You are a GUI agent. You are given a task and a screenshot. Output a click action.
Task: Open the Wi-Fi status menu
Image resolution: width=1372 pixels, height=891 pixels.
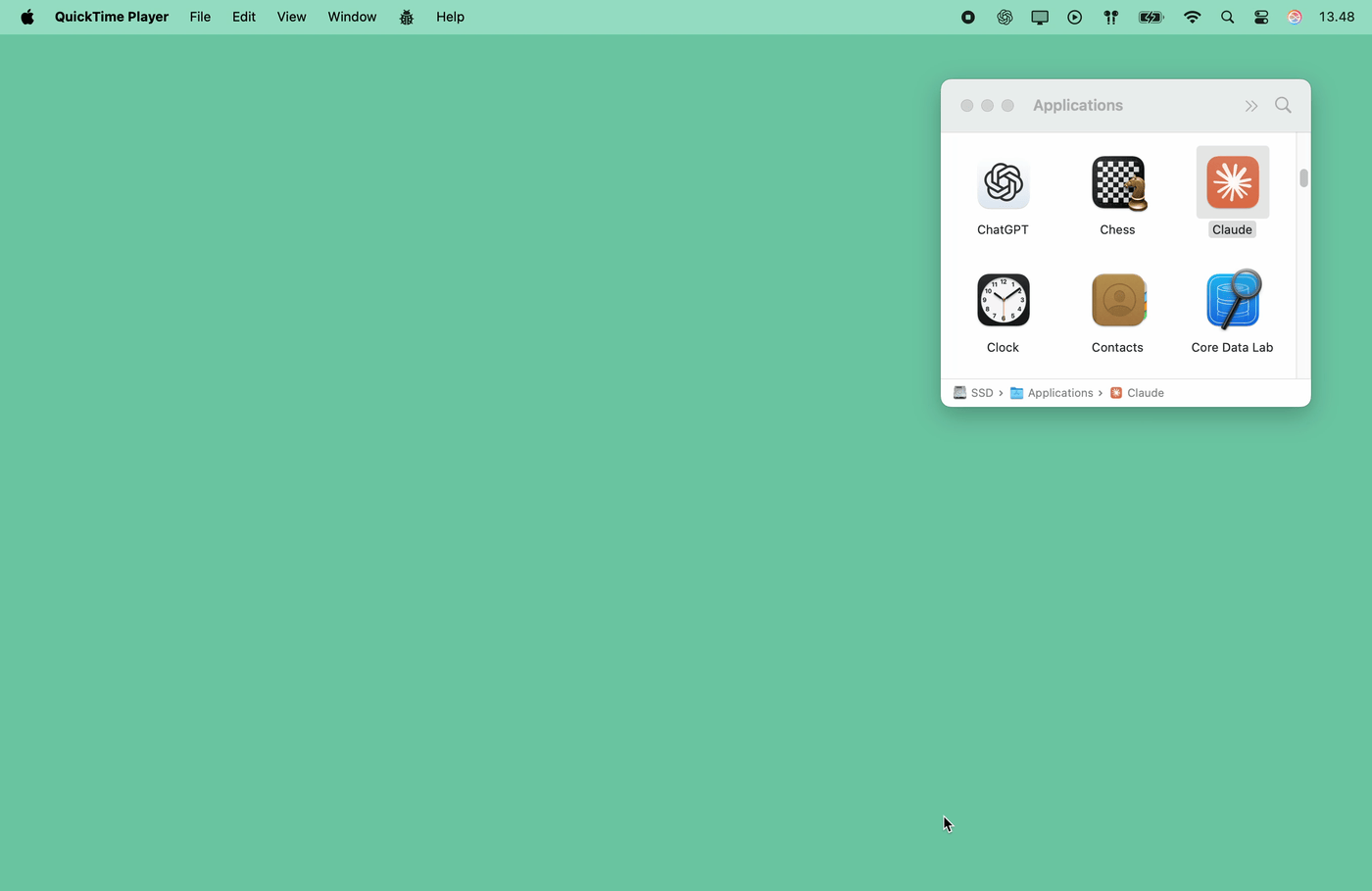pos(1192,17)
